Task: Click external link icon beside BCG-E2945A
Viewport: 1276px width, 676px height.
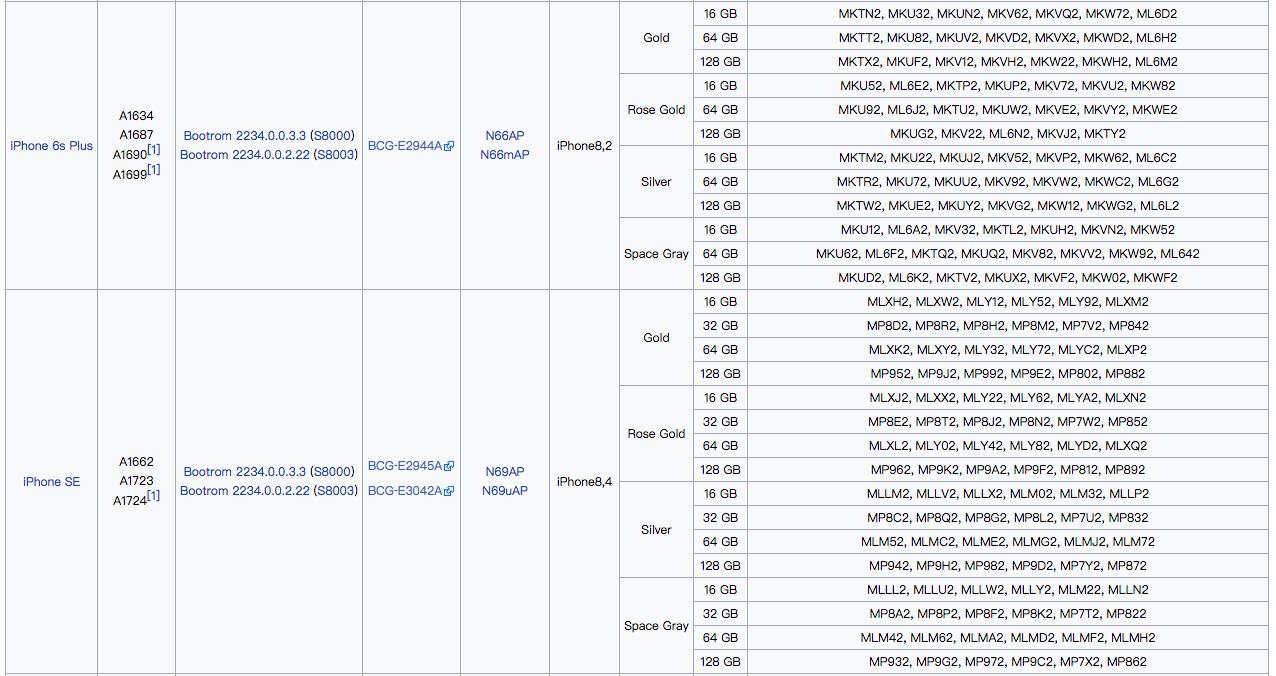Action: (449, 466)
